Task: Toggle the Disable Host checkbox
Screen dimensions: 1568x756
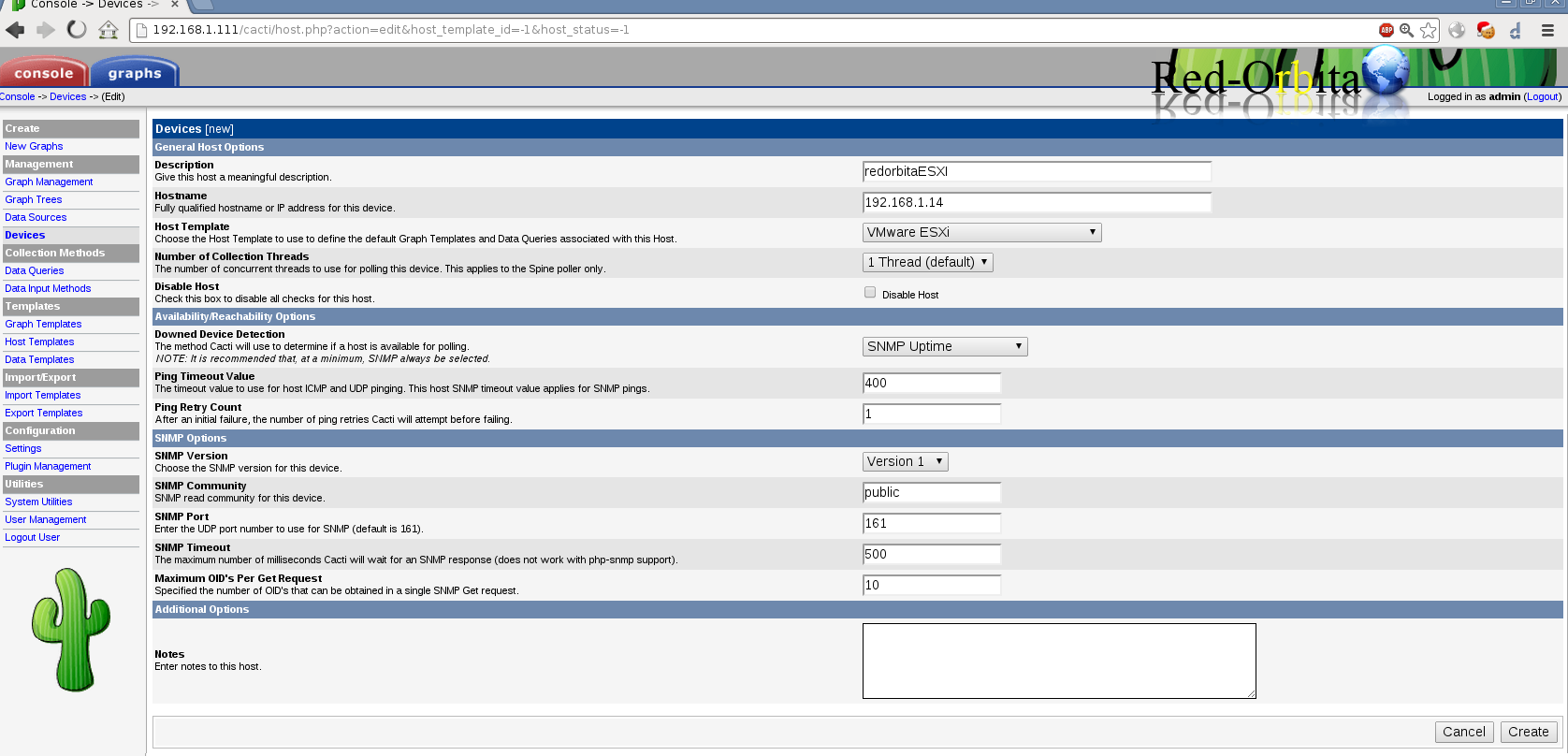Action: (870, 293)
